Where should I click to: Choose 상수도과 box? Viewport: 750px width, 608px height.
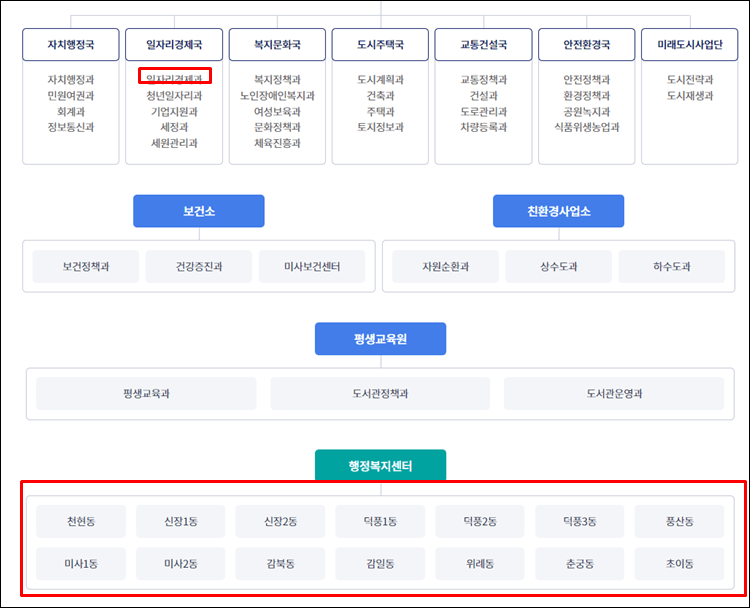click(559, 266)
